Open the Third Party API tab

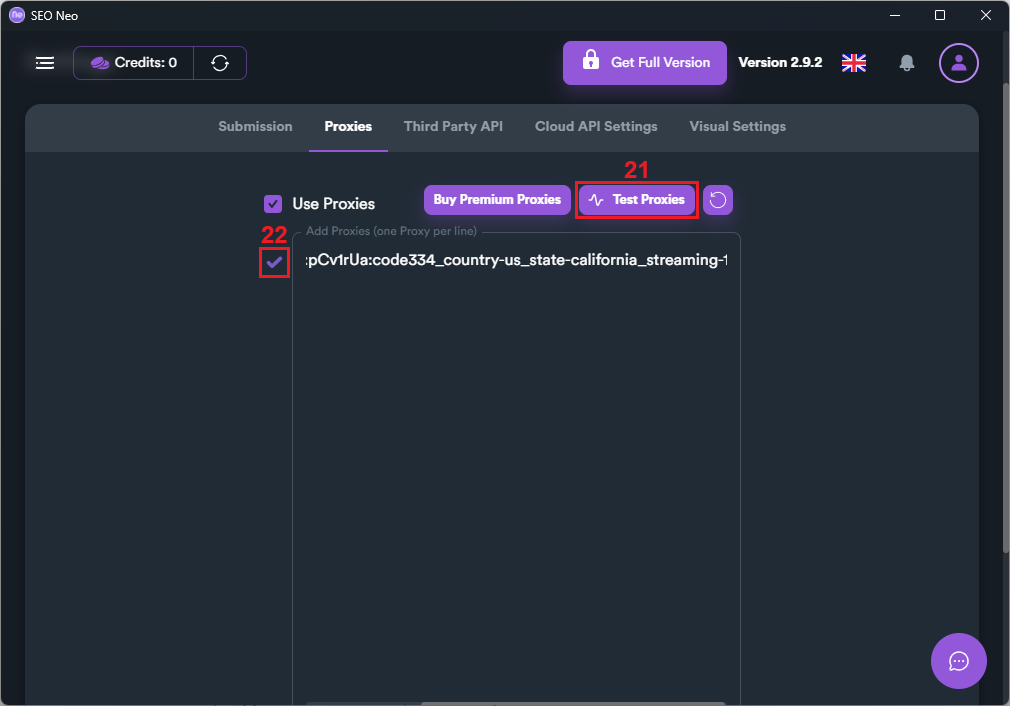click(453, 126)
